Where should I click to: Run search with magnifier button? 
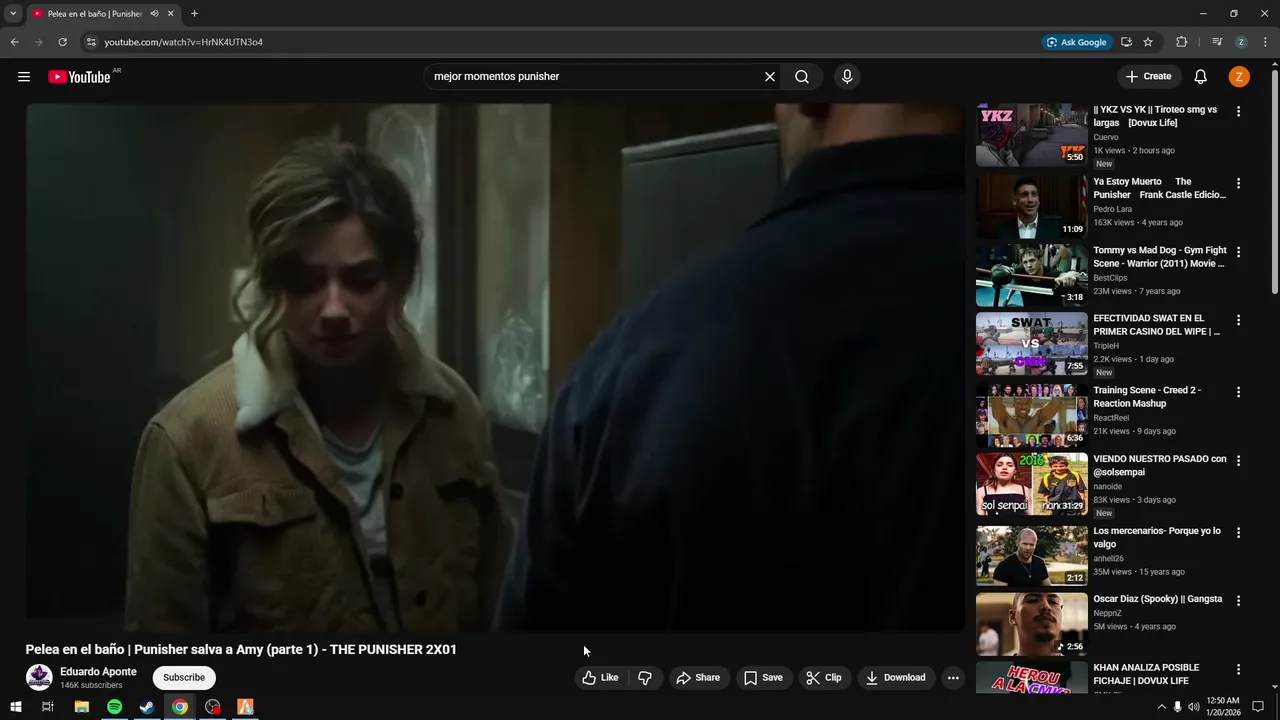[x=802, y=77]
